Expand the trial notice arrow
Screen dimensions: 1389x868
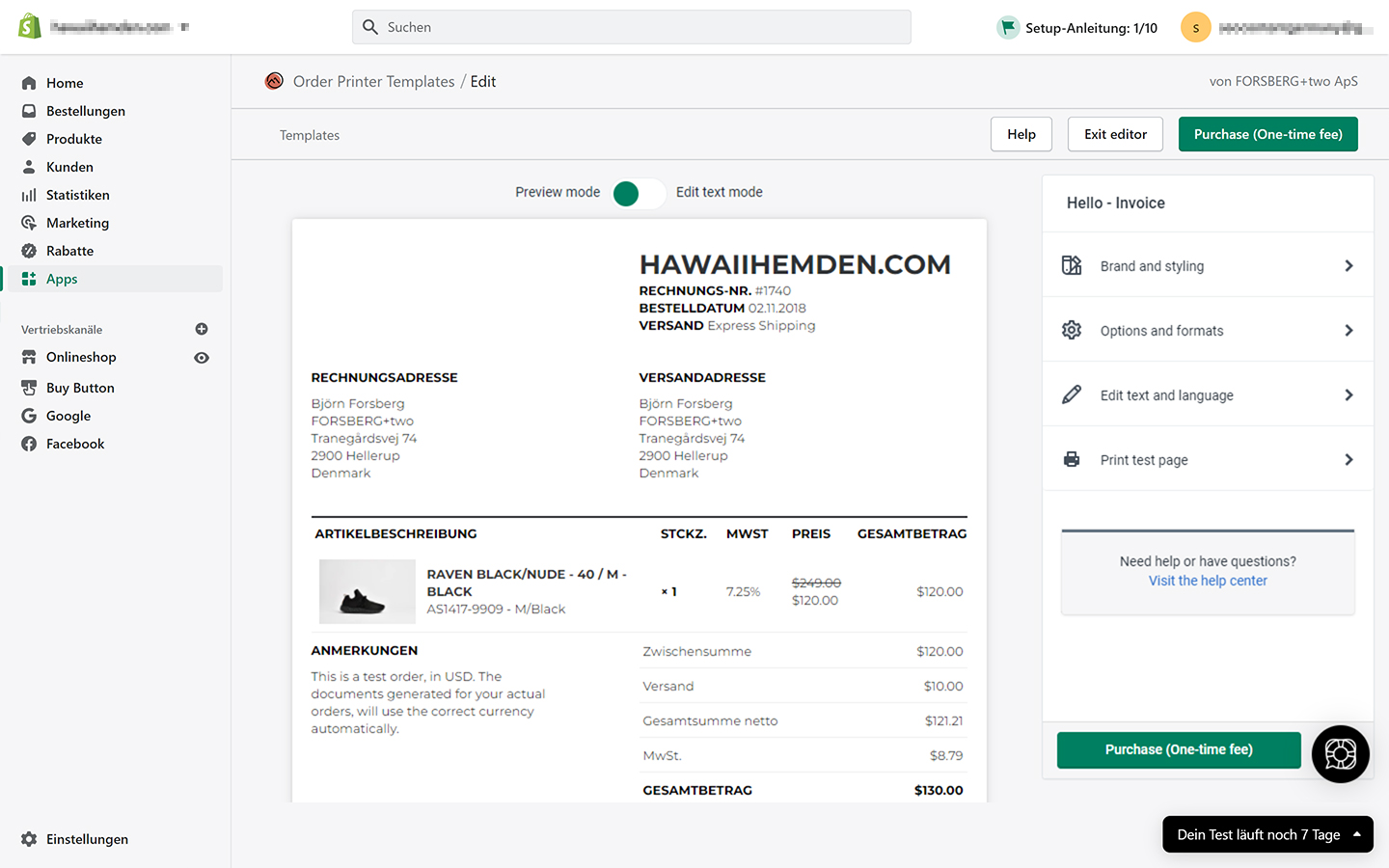coord(1357,834)
